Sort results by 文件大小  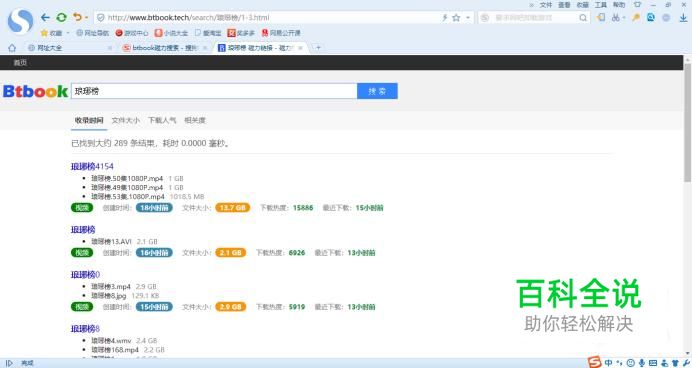125,120
